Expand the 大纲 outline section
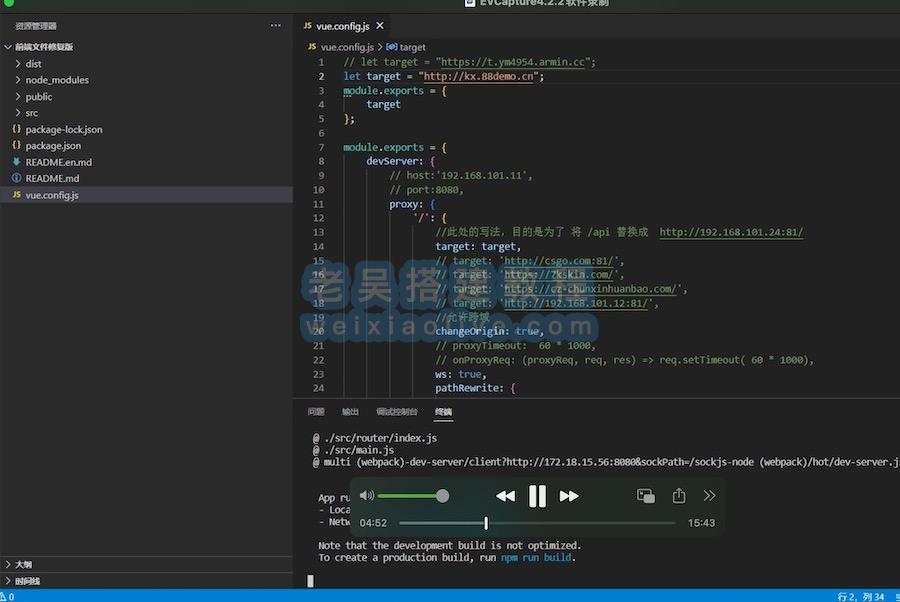The height and width of the screenshot is (602, 900). 22,565
